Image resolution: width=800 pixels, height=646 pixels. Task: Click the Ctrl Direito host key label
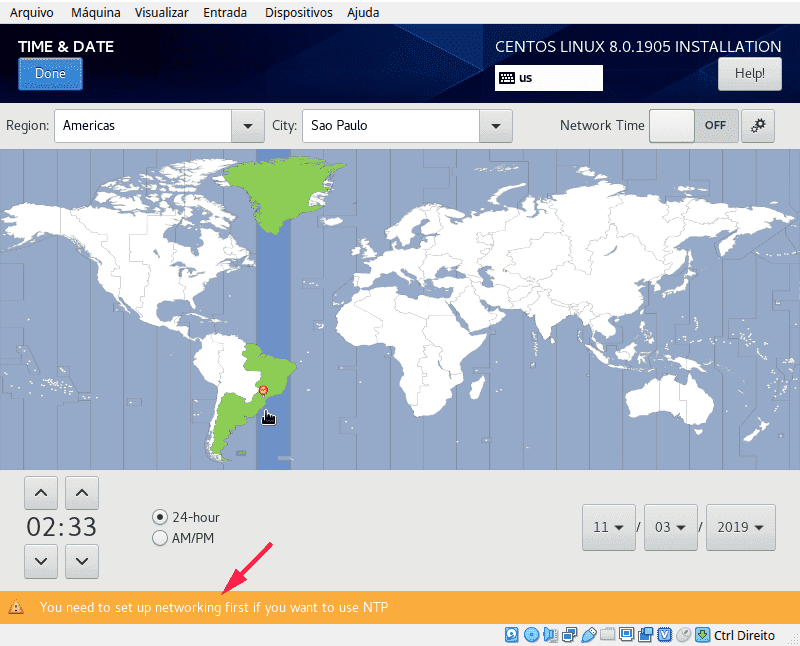(744, 635)
